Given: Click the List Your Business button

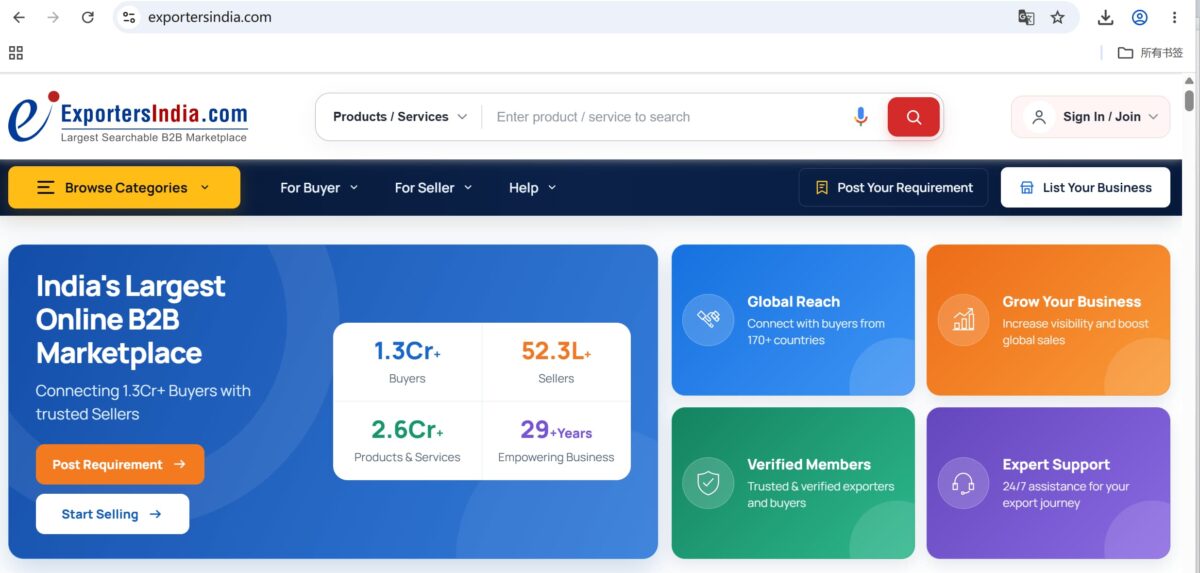Looking at the screenshot, I should pos(1085,187).
